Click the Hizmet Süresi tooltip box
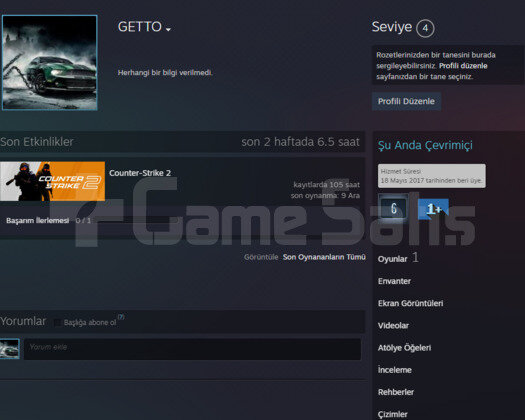This screenshot has width=525, height=420. 432,176
